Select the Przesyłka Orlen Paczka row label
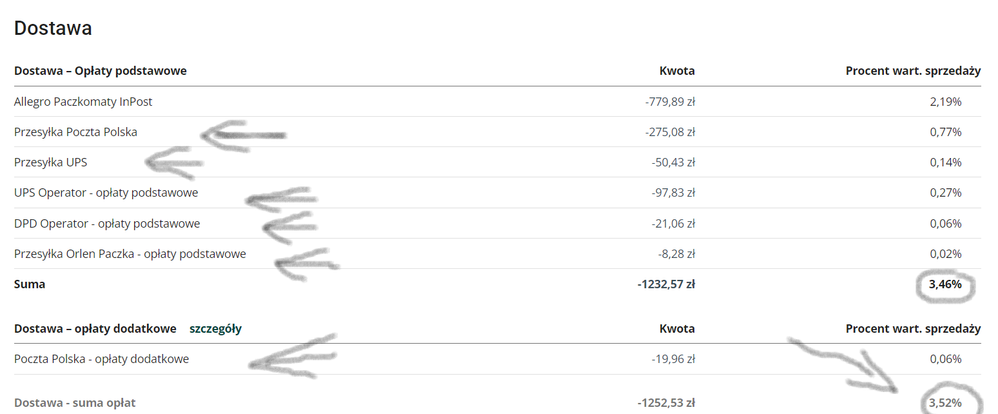Screen dimensions: 998x414 coord(130,254)
